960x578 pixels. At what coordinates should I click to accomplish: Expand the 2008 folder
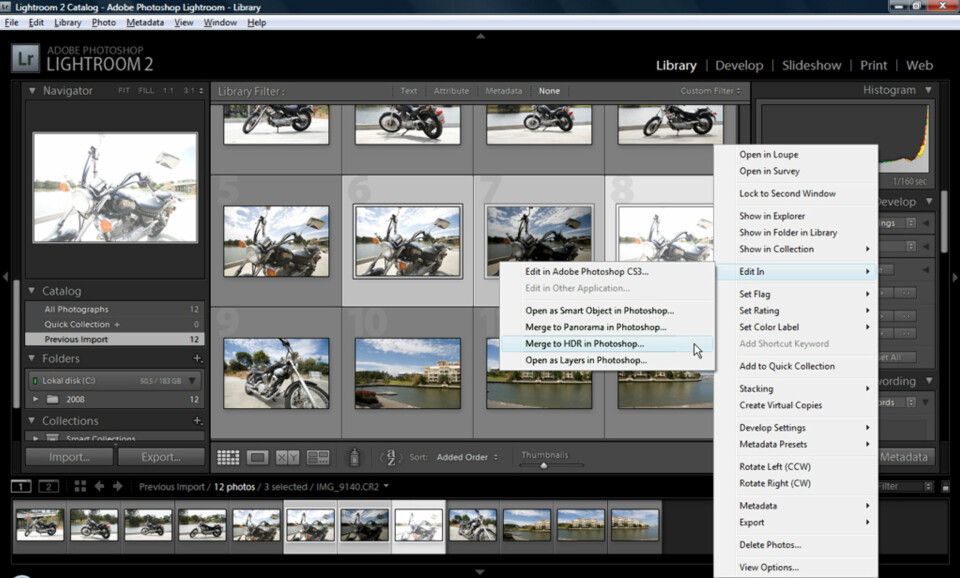point(36,399)
